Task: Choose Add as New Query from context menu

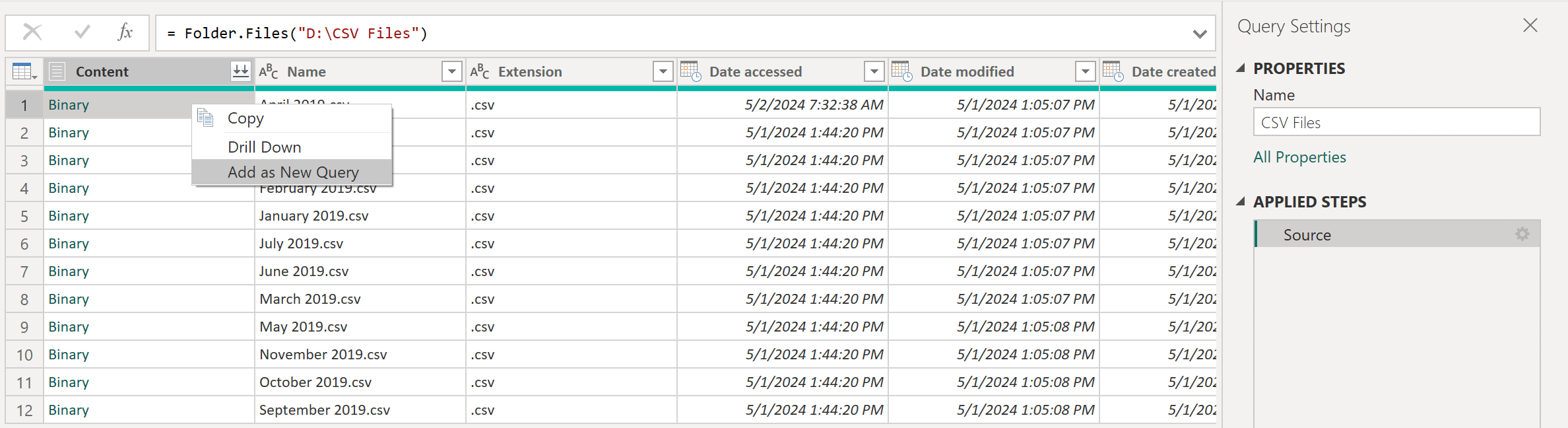Action: pos(292,172)
